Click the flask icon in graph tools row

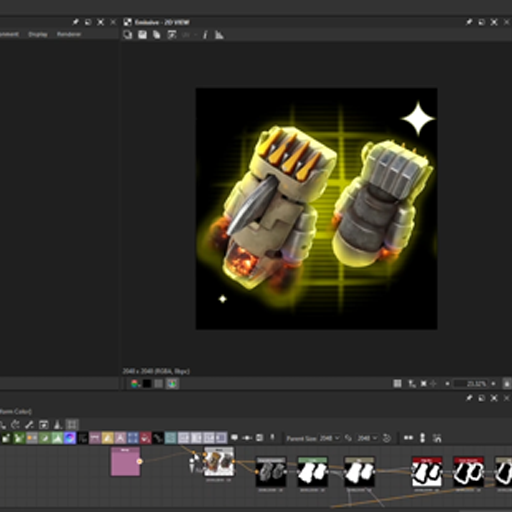coord(58,425)
